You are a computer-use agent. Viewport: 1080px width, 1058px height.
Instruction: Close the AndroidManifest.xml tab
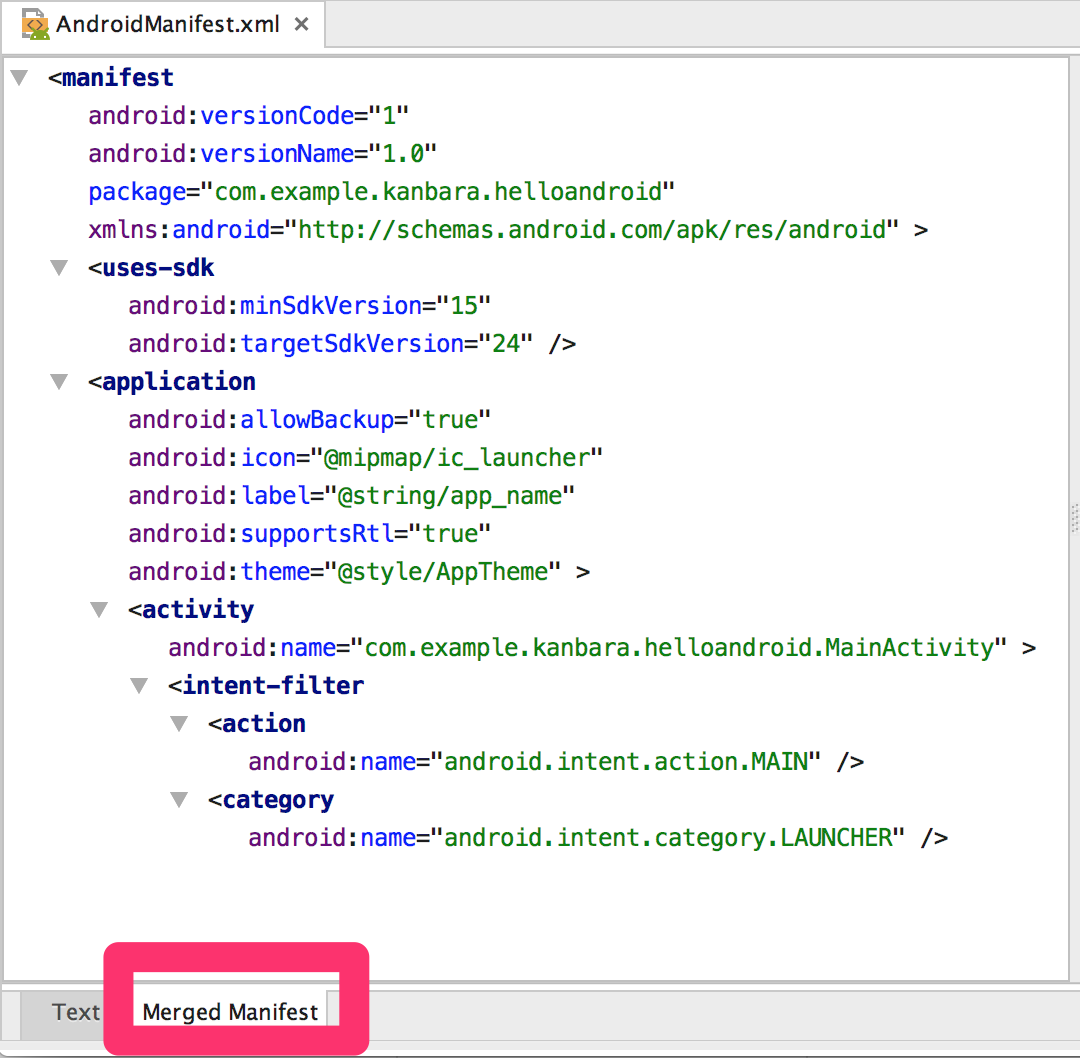(x=301, y=24)
